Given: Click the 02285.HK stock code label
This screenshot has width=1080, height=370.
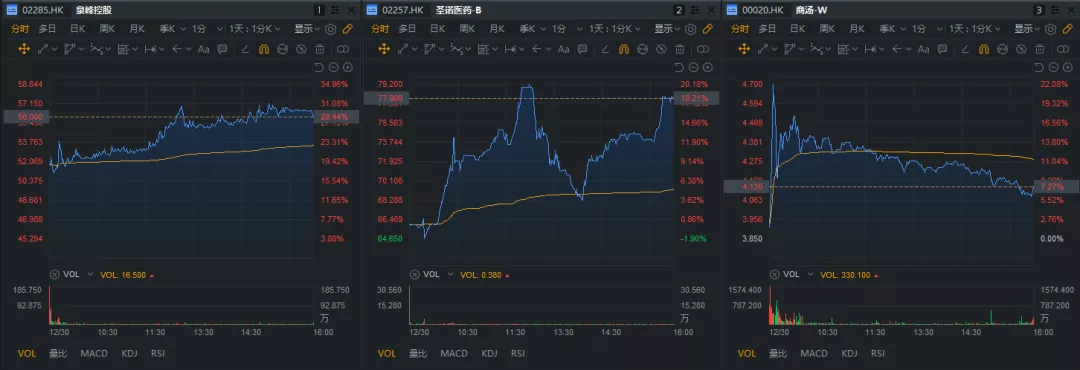Looking at the screenshot, I should click(42, 10).
